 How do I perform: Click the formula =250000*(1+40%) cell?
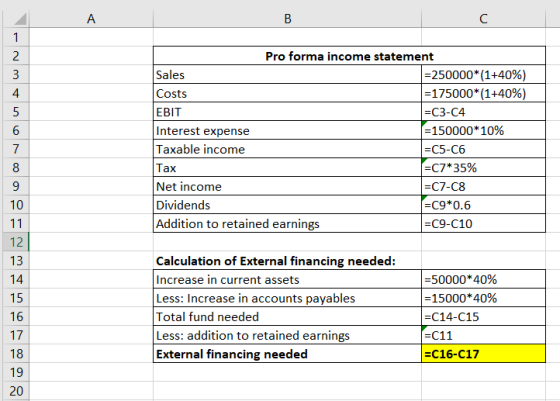pos(483,75)
